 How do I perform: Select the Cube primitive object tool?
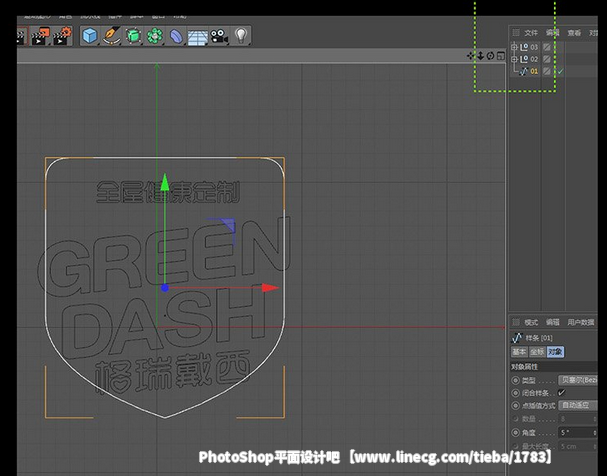pos(90,36)
